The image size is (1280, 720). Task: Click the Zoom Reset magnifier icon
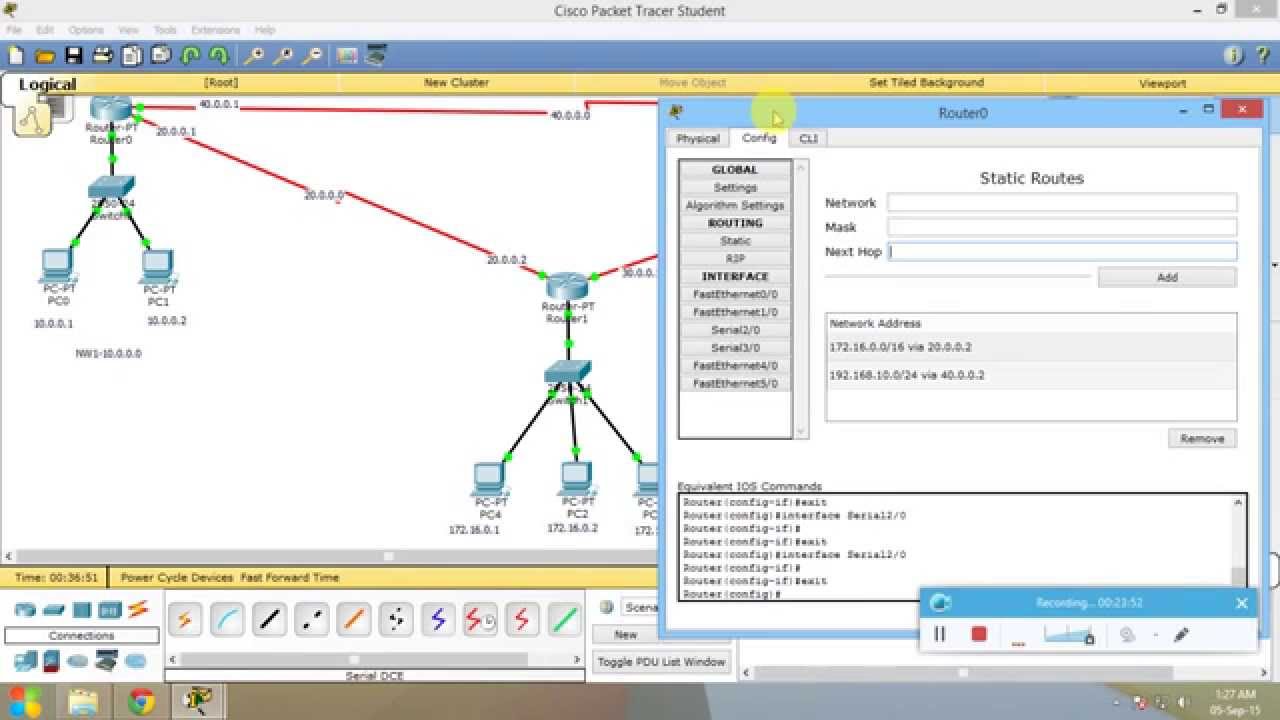[285, 55]
